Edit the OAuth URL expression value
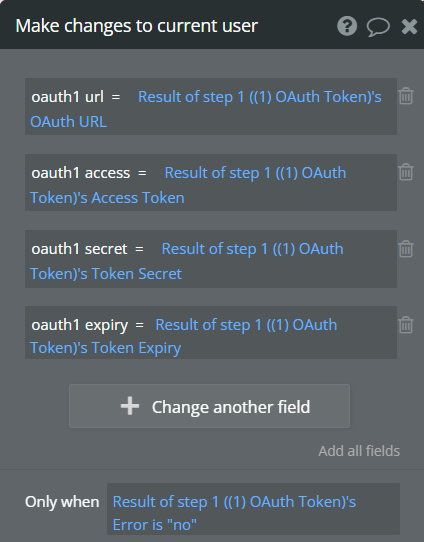424x542 pixels. coord(206,109)
